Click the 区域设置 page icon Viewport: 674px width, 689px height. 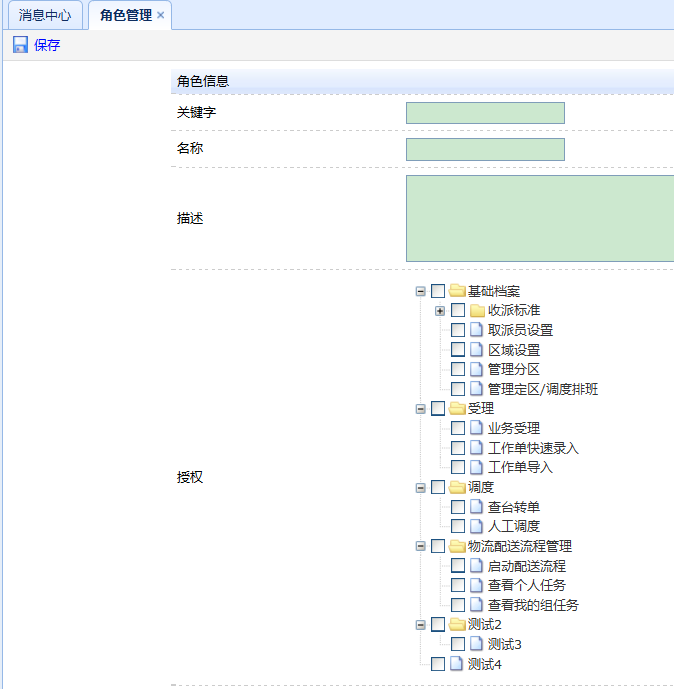[476, 349]
